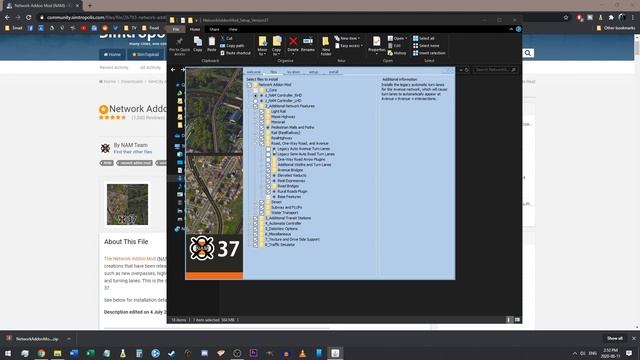Click Chrome icon in taskbar
Image resolution: width=640 pixels, height=360 pixels.
click(41, 353)
